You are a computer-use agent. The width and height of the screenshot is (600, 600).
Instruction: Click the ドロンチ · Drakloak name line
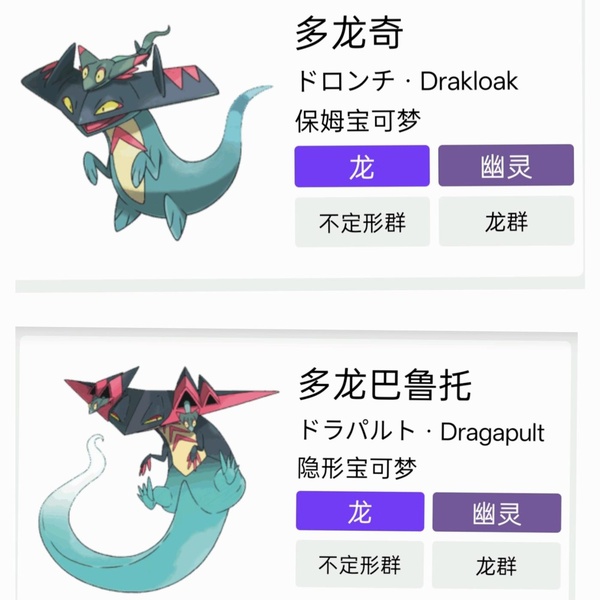[407, 81]
